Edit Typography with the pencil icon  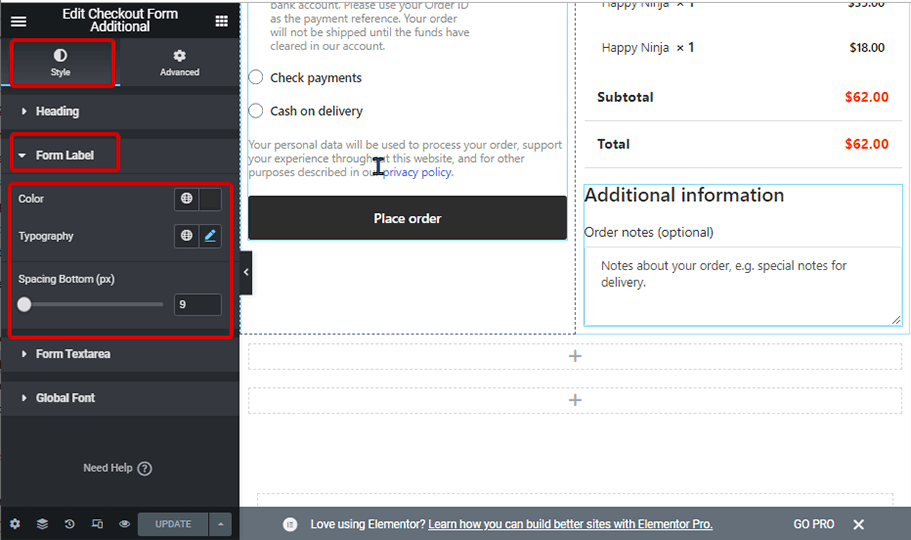click(210, 236)
